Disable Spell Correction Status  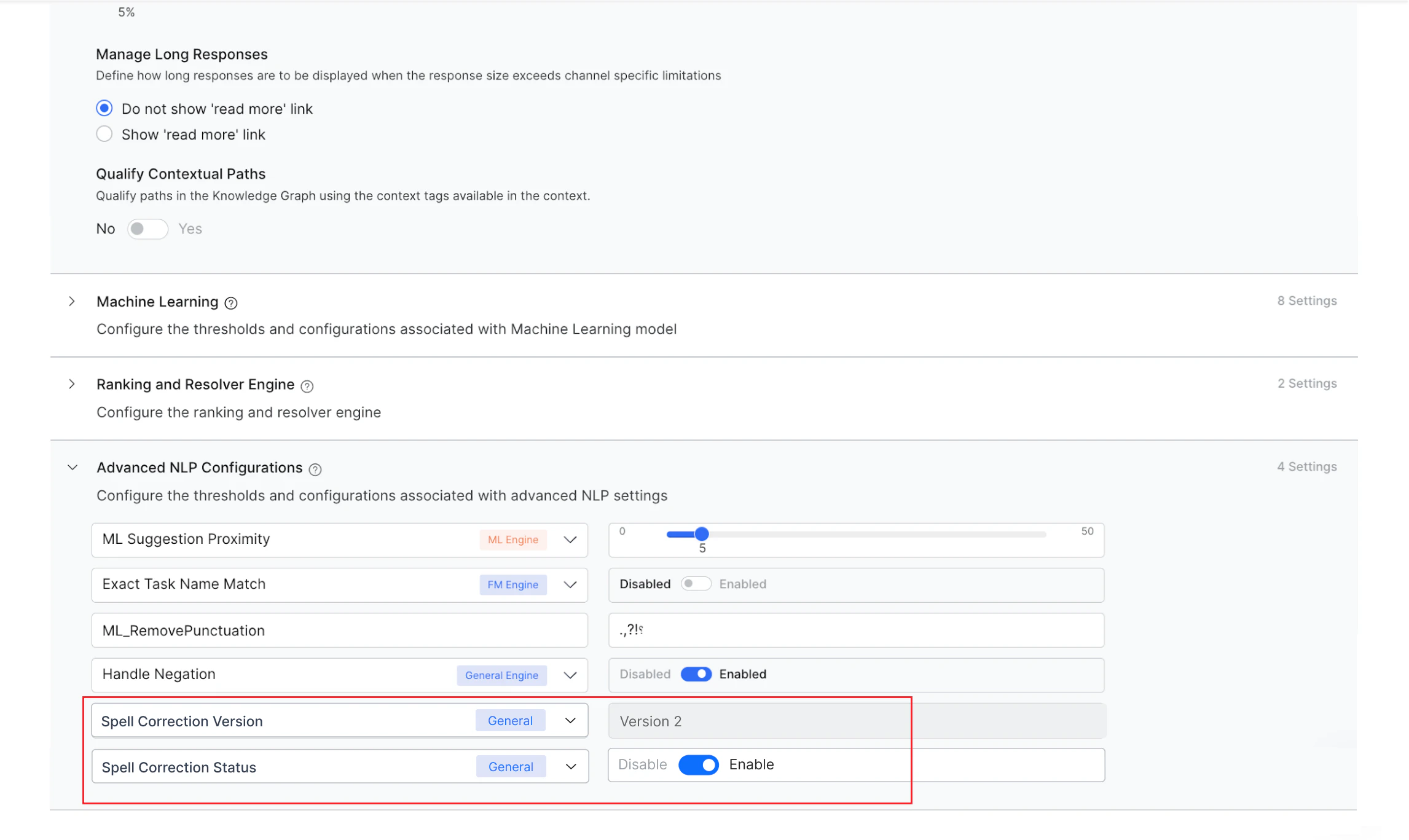pos(698,765)
